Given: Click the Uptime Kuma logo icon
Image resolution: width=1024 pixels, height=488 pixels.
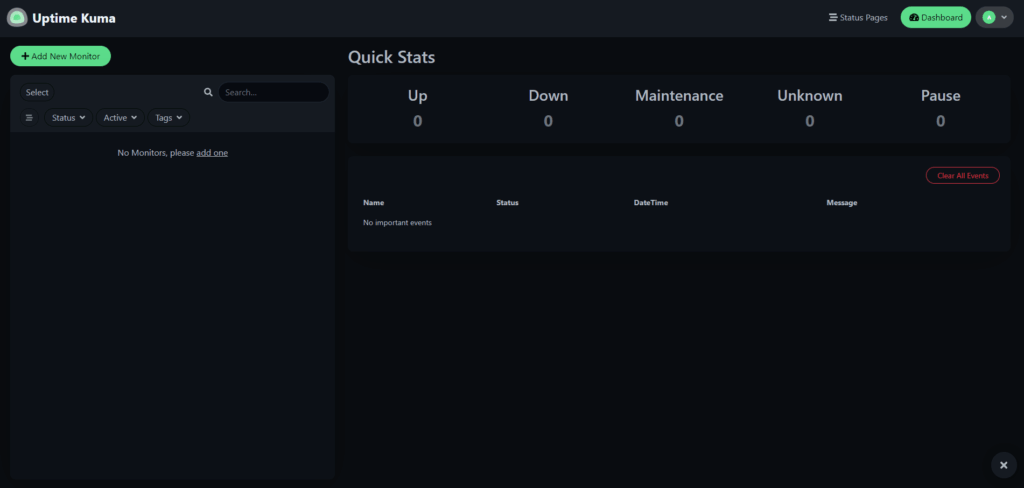Looking at the screenshot, I should point(17,18).
